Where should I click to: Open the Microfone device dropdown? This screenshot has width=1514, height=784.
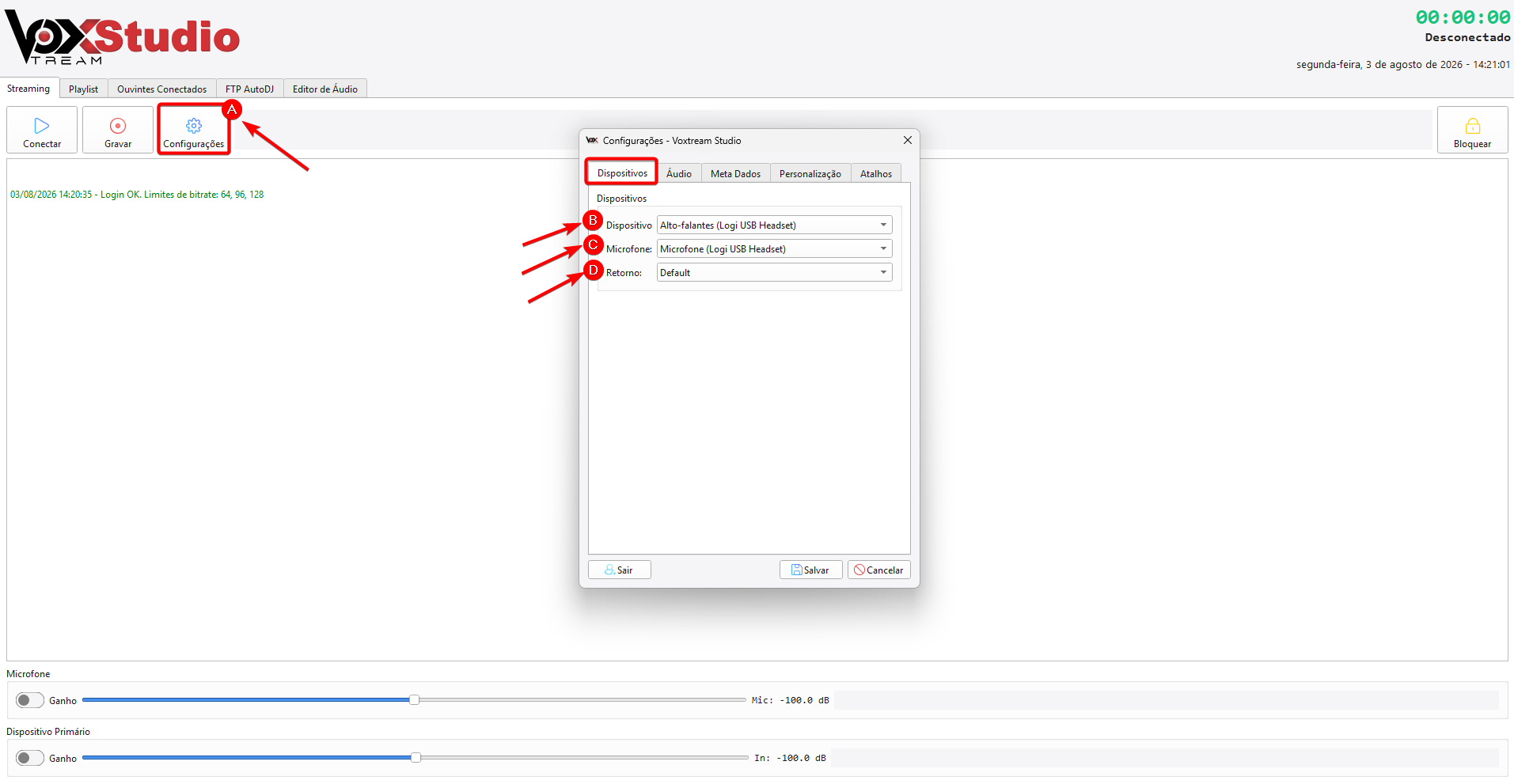click(775, 249)
